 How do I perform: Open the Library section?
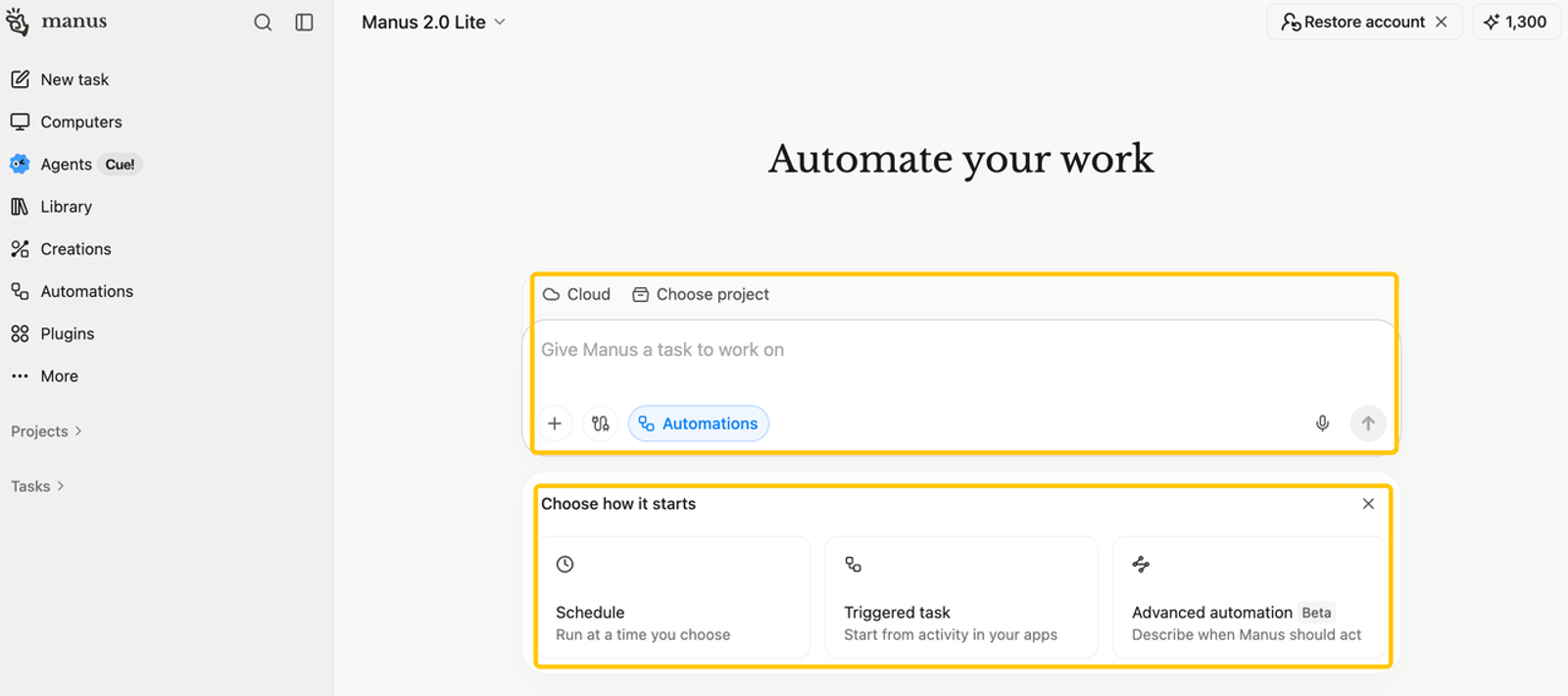(165, 207)
